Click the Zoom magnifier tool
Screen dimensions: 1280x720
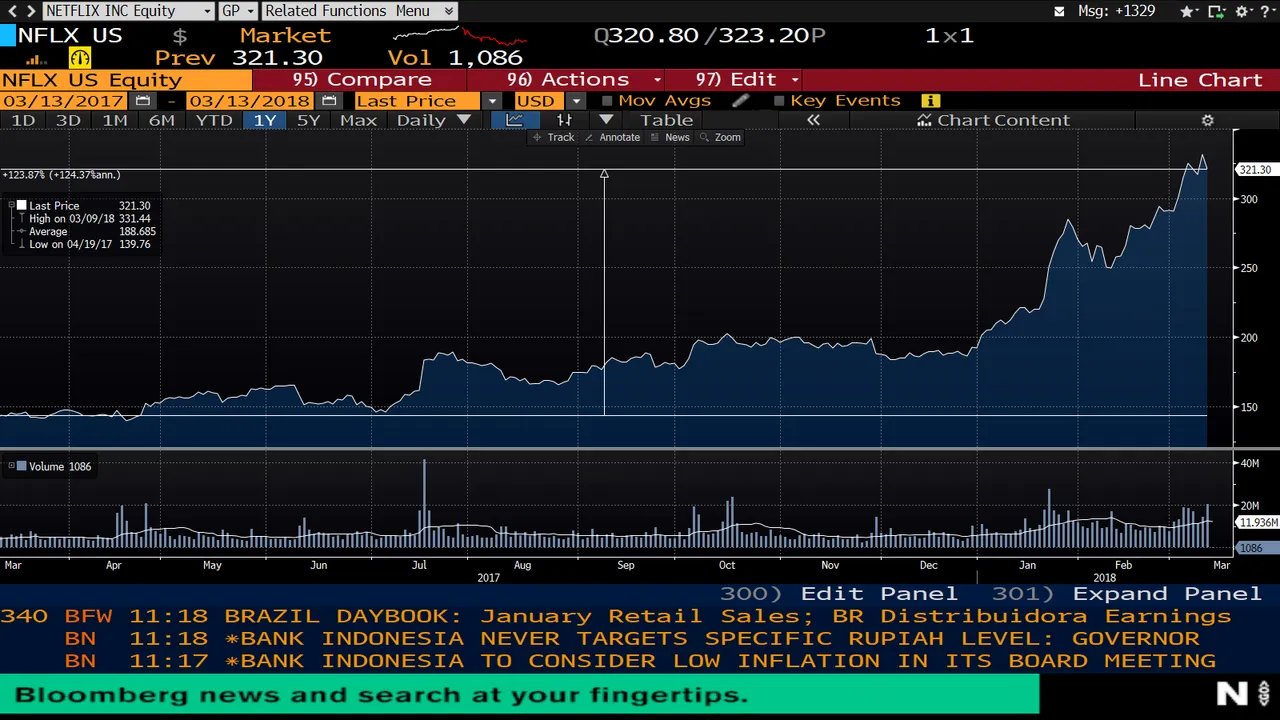click(x=720, y=137)
